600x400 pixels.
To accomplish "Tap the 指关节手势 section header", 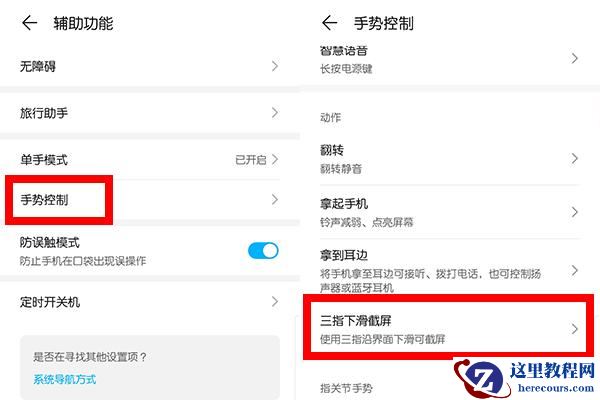I will pyautogui.click(x=346, y=388).
